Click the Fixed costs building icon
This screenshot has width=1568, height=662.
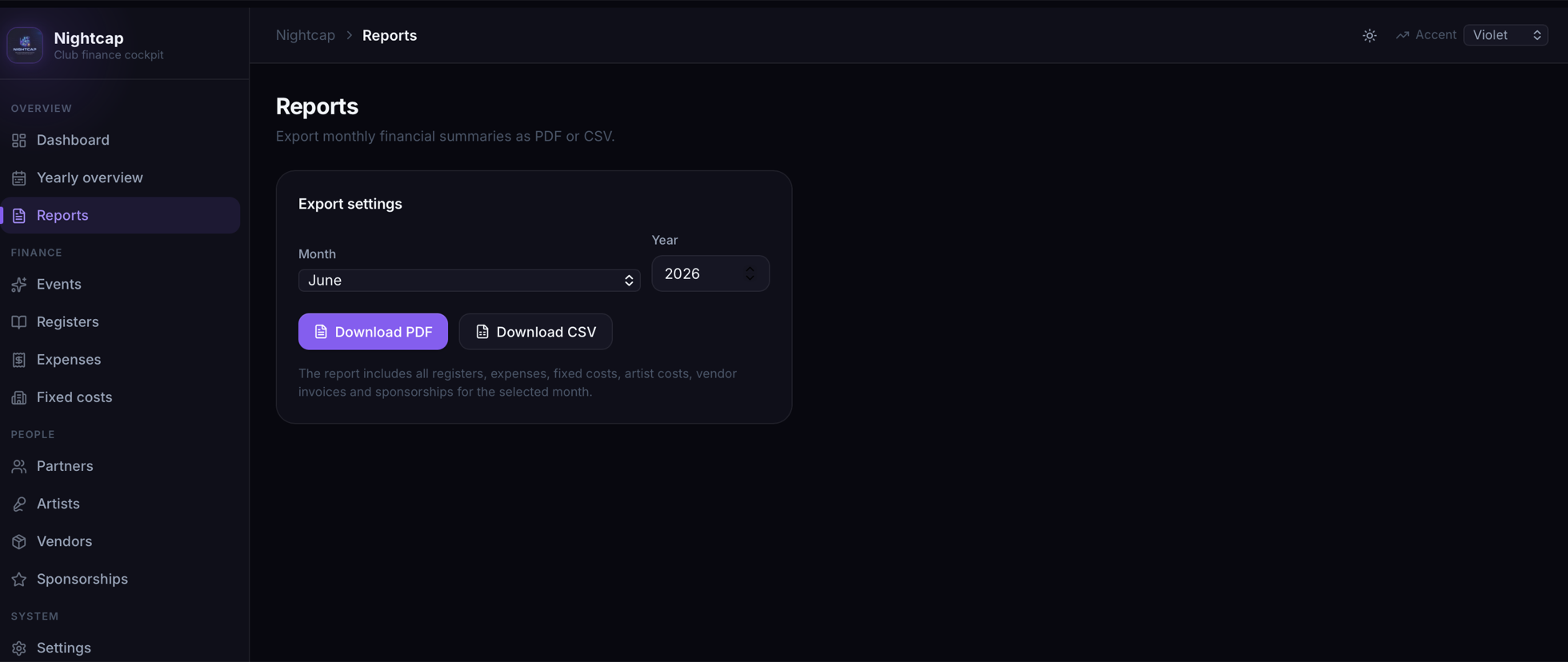pyautogui.click(x=19, y=397)
